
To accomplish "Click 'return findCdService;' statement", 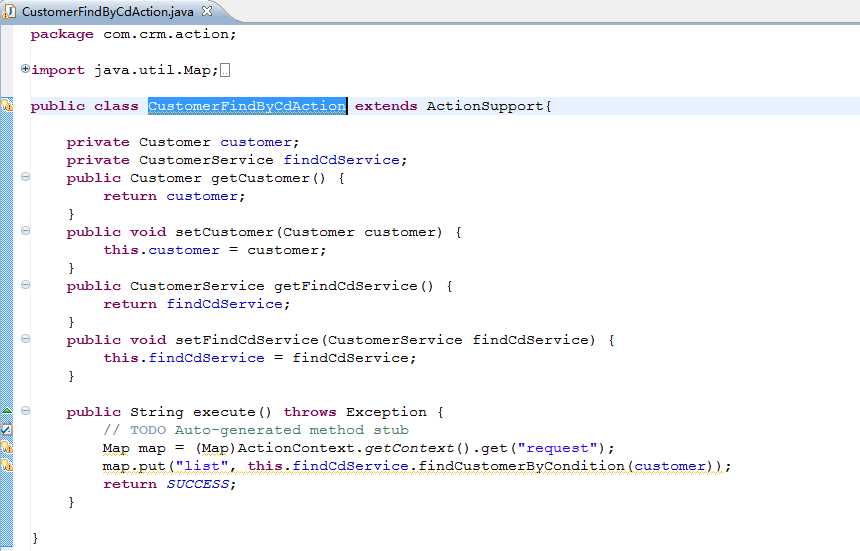I will pos(197,304).
